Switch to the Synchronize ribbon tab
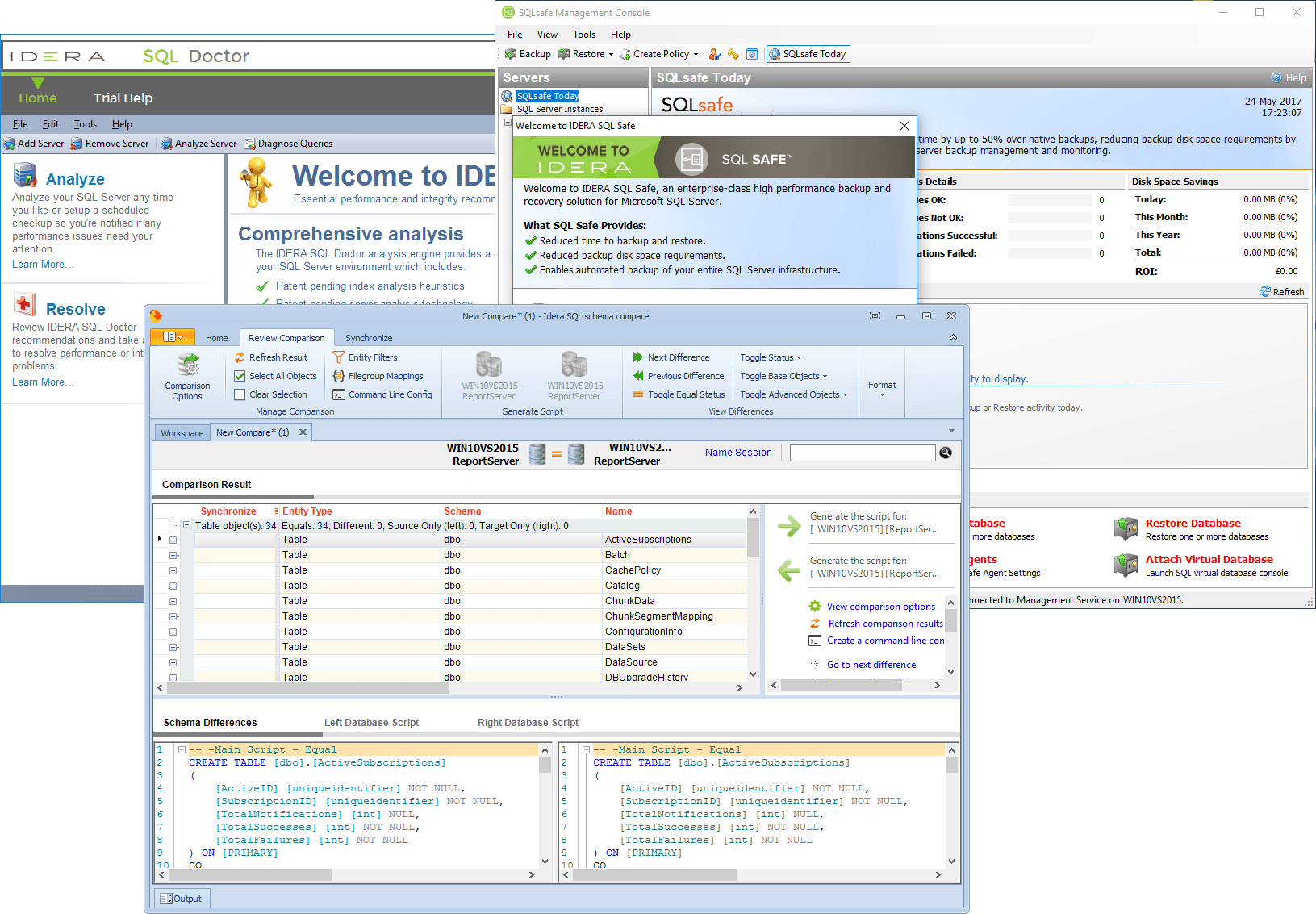This screenshot has height=914, width=1316. click(369, 337)
